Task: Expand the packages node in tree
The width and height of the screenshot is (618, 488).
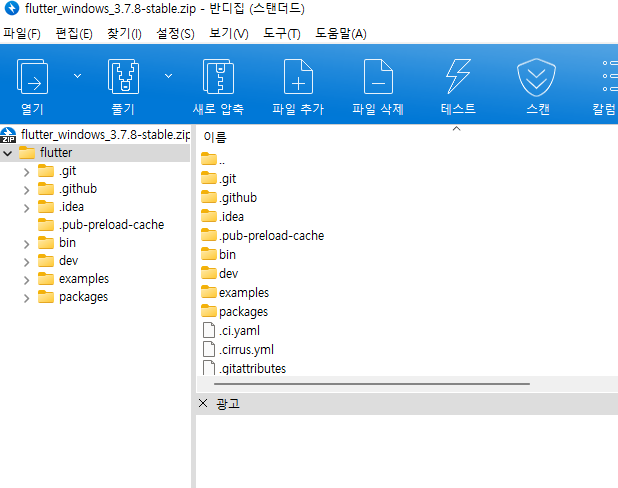Action: tap(26, 298)
